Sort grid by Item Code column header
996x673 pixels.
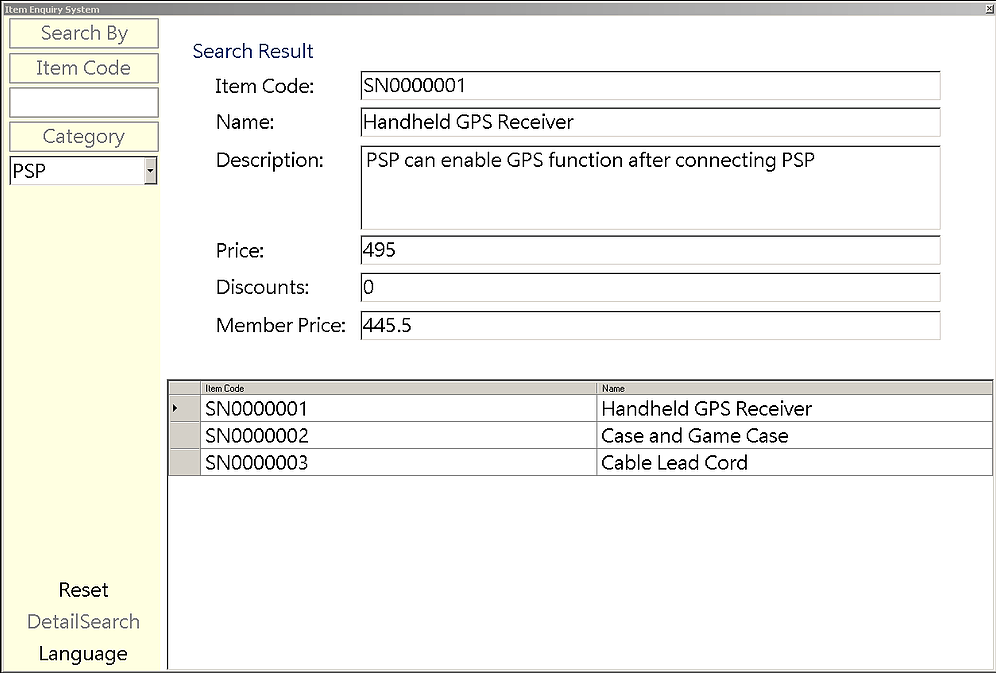[x=397, y=388]
